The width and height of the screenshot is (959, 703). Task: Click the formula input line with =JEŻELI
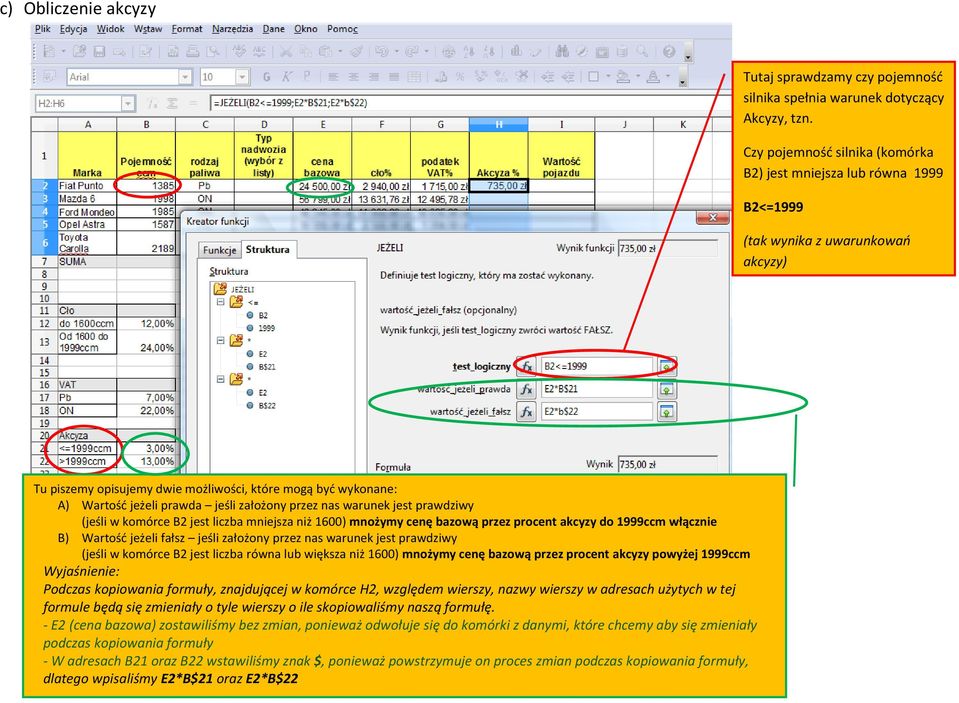tap(470, 103)
